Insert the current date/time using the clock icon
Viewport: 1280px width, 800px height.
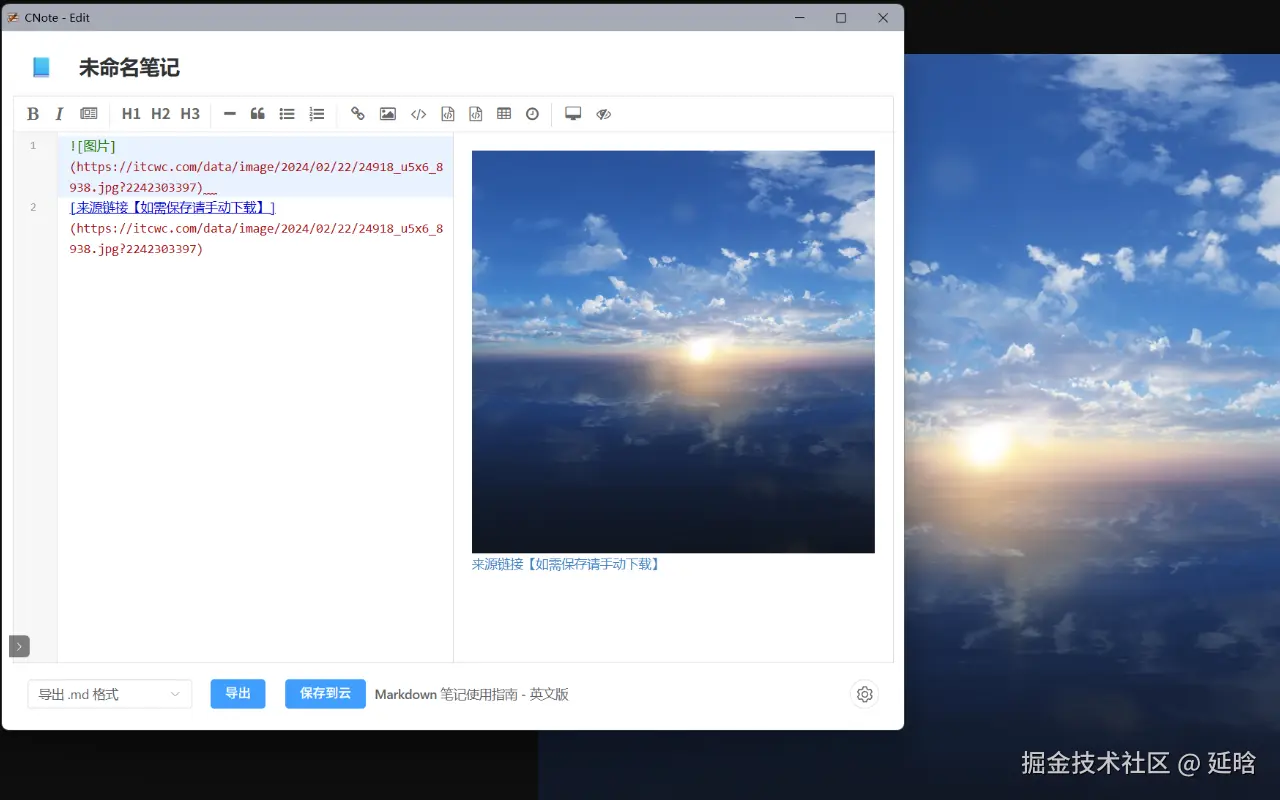(532, 114)
